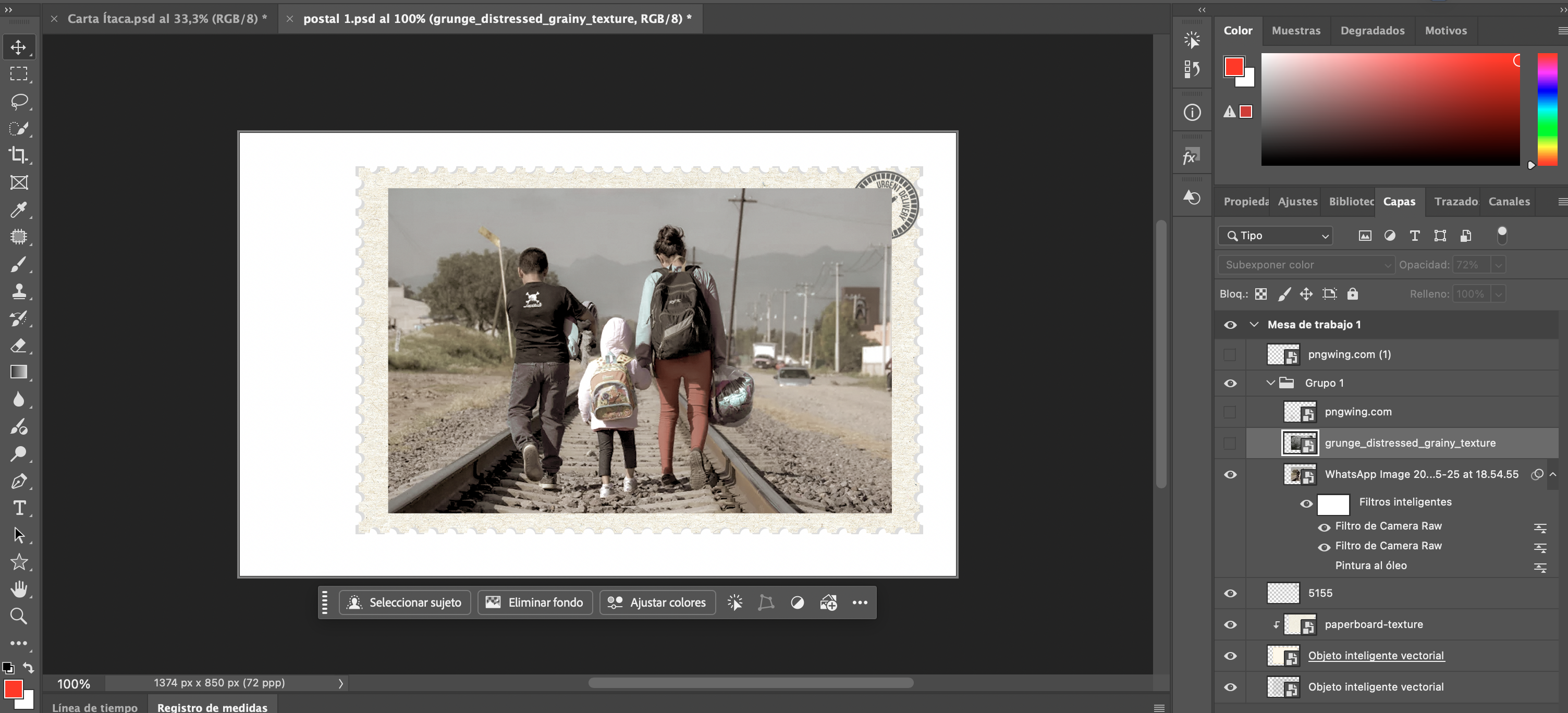Select the Path Selection arrow tool

(19, 535)
